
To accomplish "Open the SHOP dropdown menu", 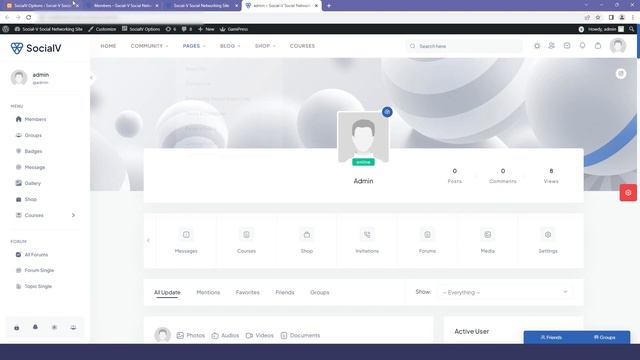I will pos(265,46).
